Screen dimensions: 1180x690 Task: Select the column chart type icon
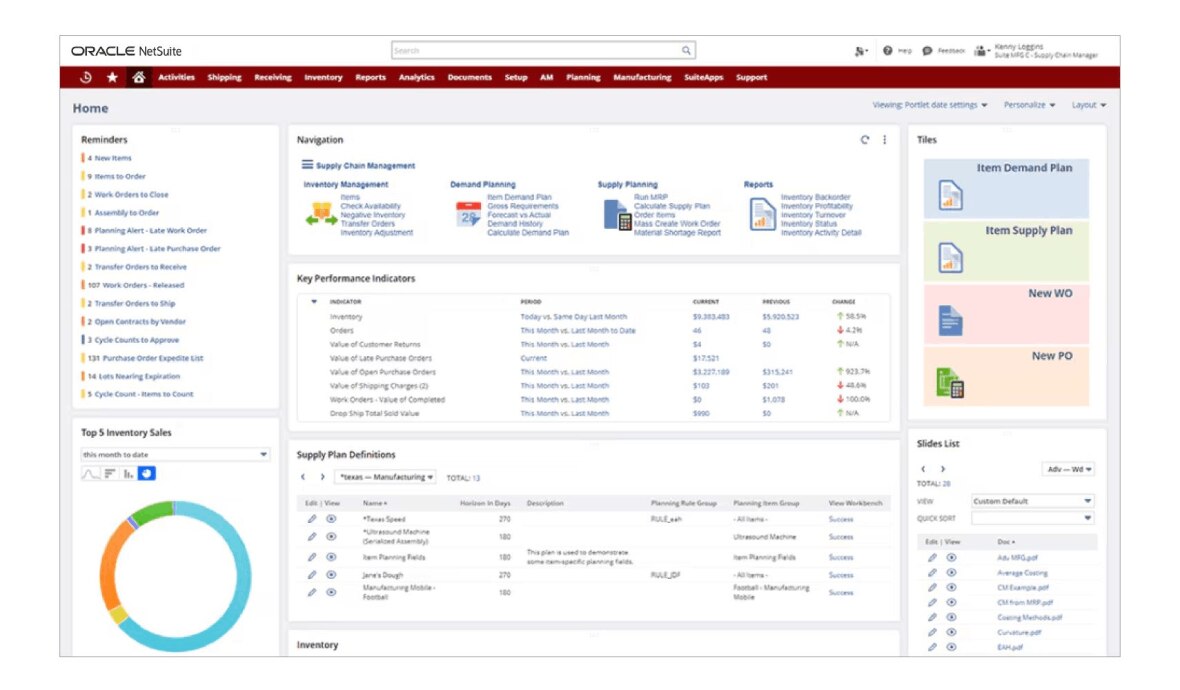(129, 473)
